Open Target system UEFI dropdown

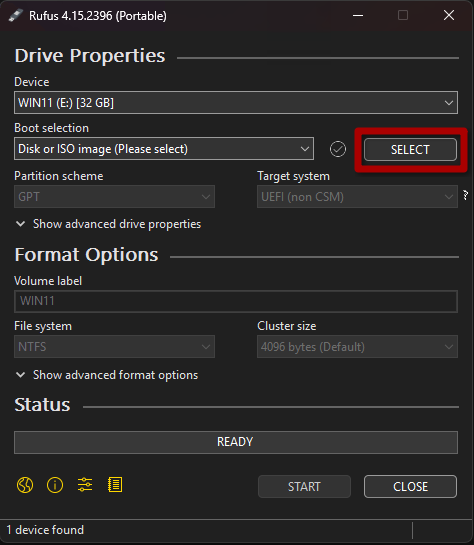[x=357, y=197]
